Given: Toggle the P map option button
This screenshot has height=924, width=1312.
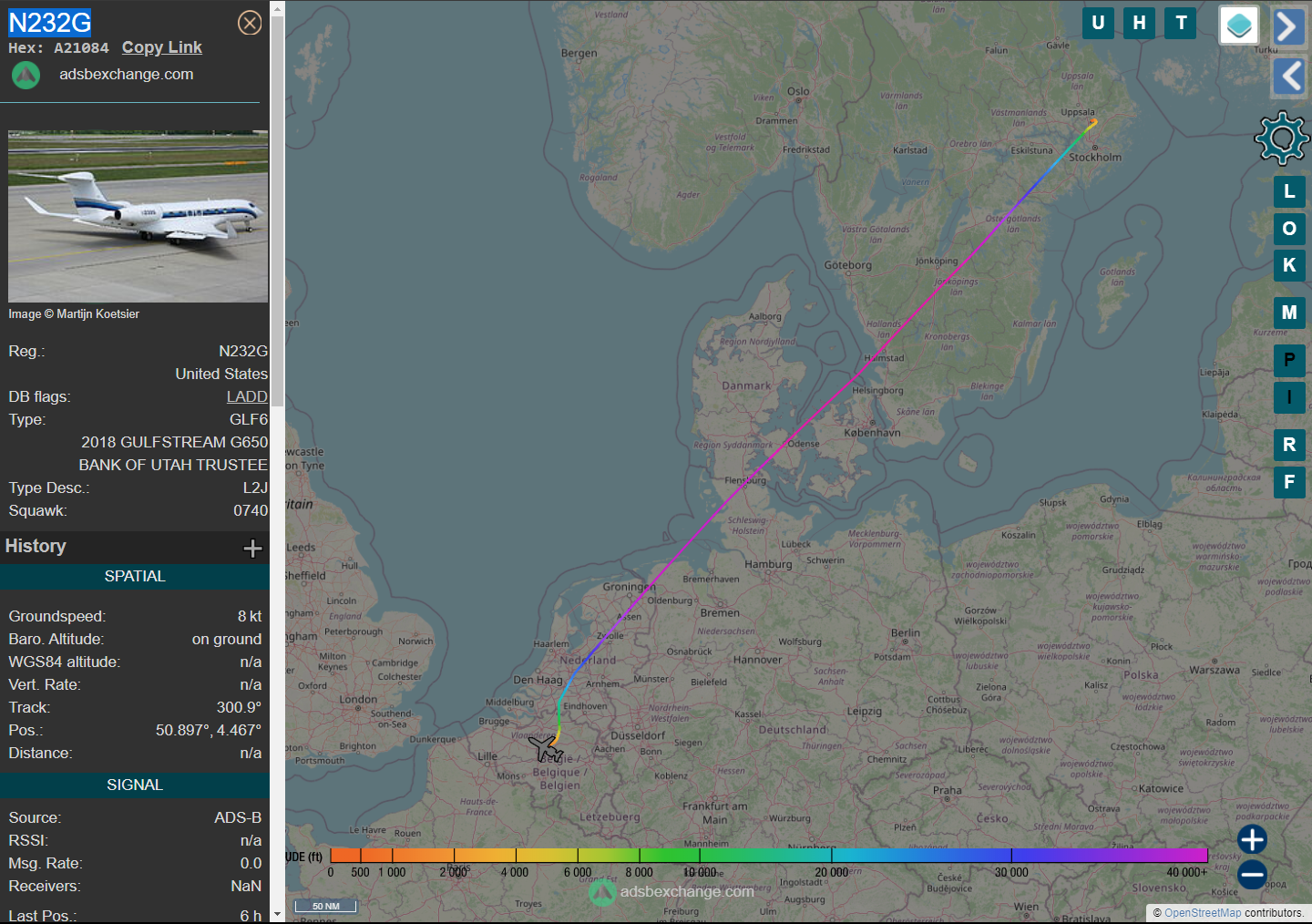Looking at the screenshot, I should point(1289,360).
